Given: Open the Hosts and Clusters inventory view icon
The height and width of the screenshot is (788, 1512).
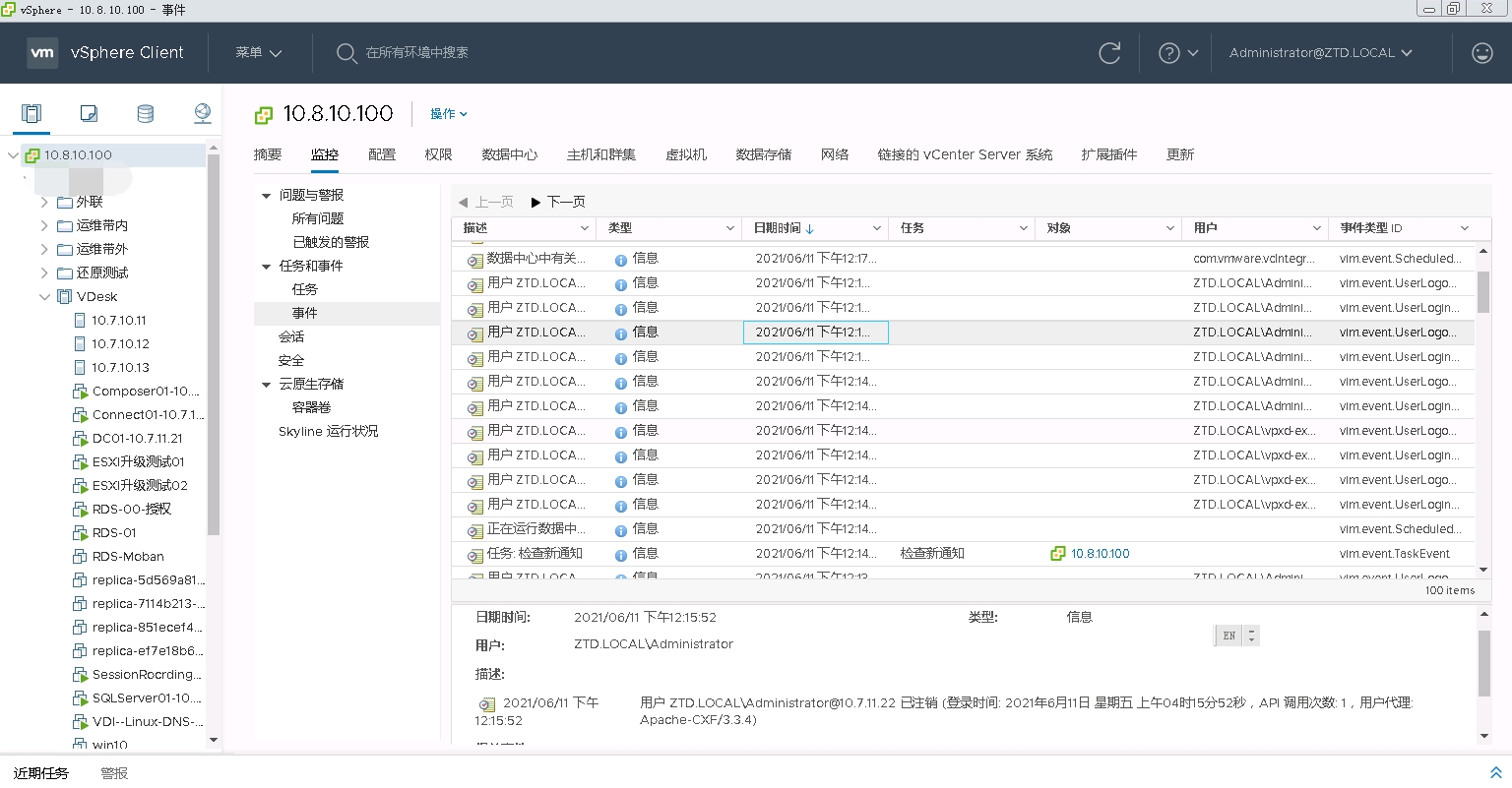Looking at the screenshot, I should [31, 113].
